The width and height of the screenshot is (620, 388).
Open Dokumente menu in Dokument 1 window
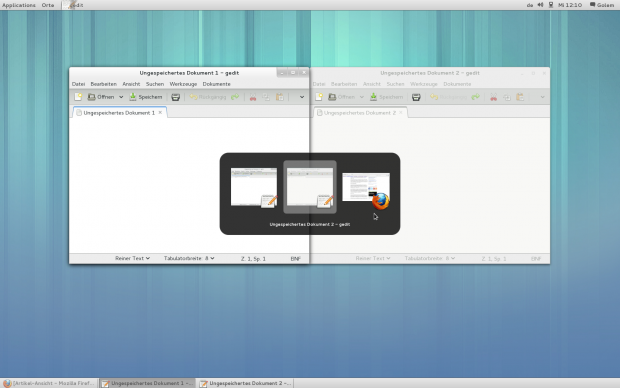(x=216, y=84)
